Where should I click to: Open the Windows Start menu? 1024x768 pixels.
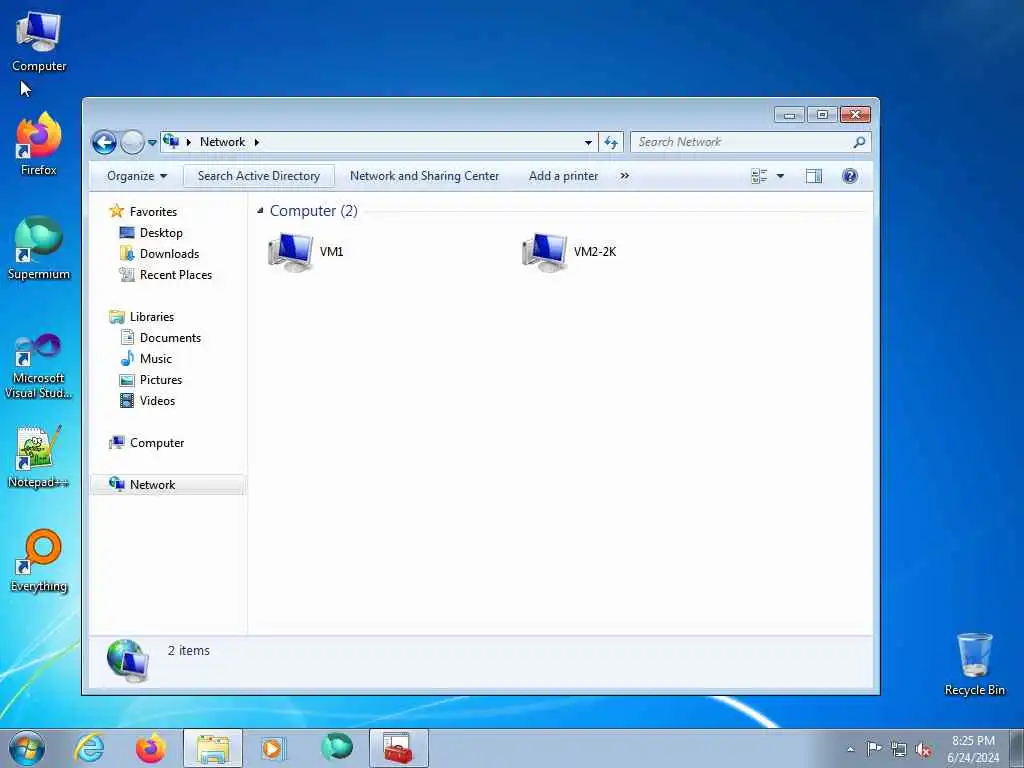coord(27,748)
